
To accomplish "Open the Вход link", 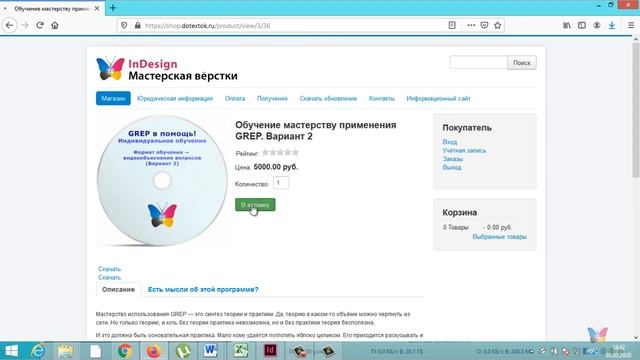I will (450, 142).
